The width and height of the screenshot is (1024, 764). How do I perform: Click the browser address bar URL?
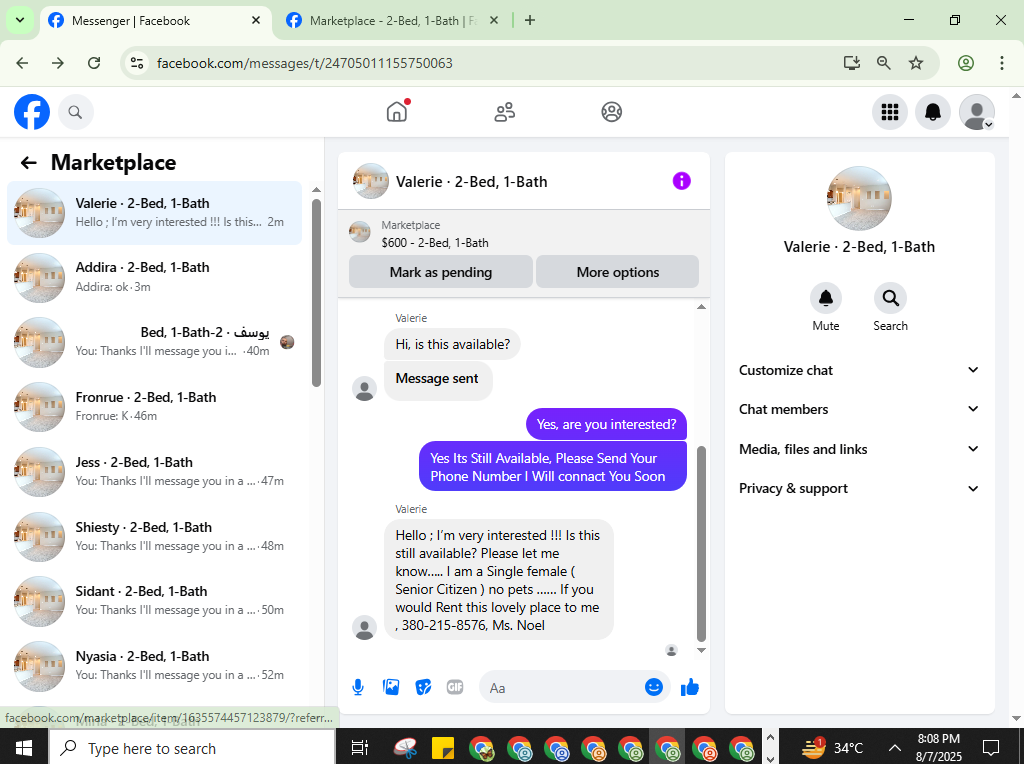click(304, 63)
